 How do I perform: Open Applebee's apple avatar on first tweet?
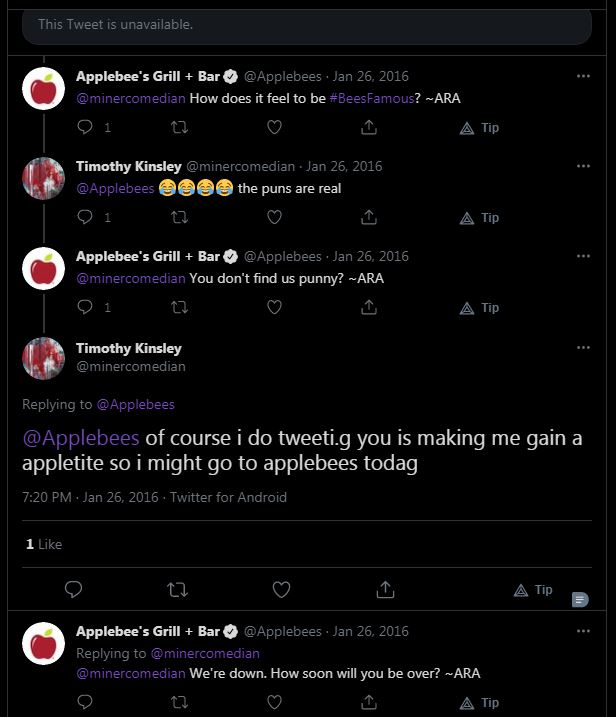pos(43,88)
